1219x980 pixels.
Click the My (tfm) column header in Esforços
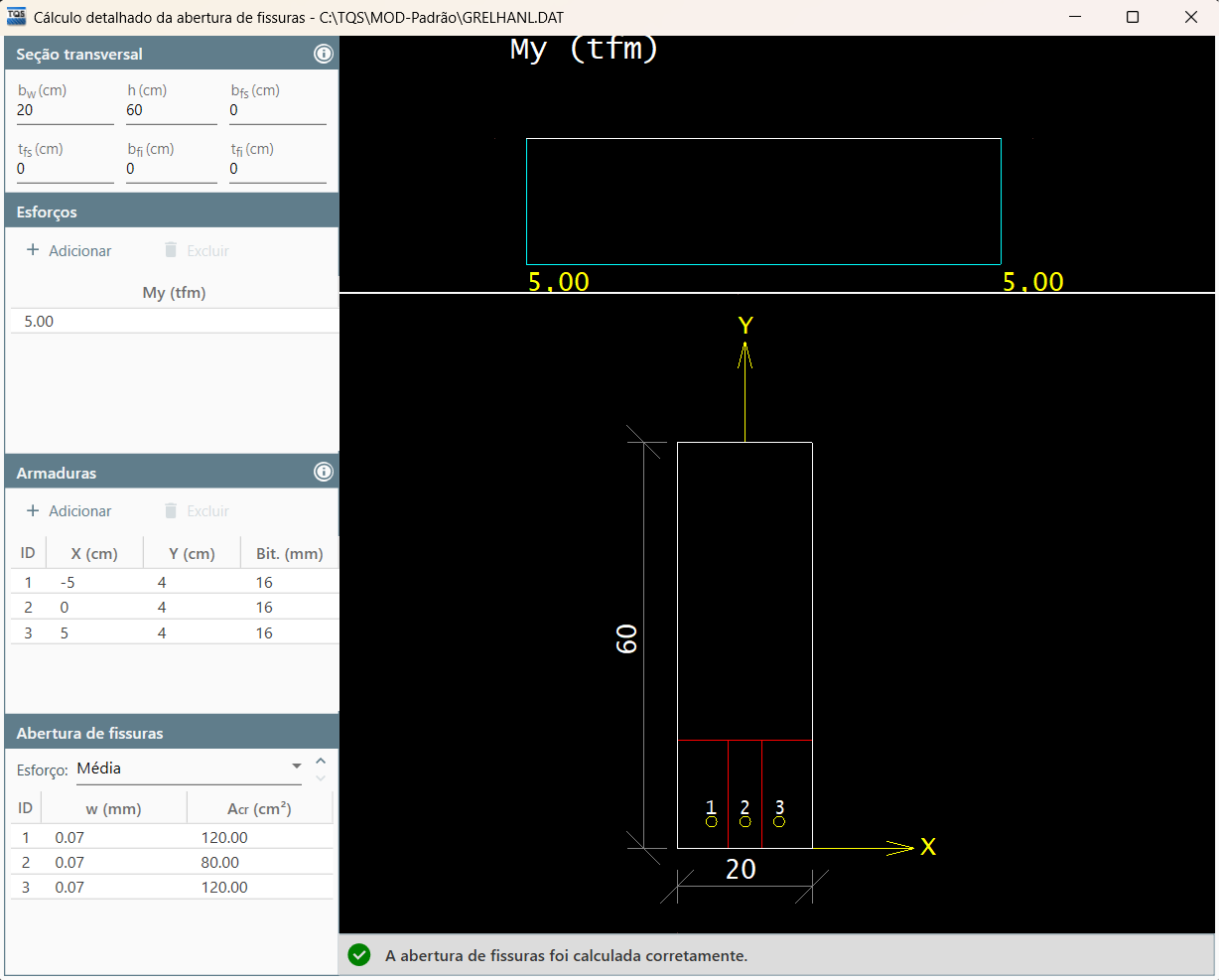point(174,293)
